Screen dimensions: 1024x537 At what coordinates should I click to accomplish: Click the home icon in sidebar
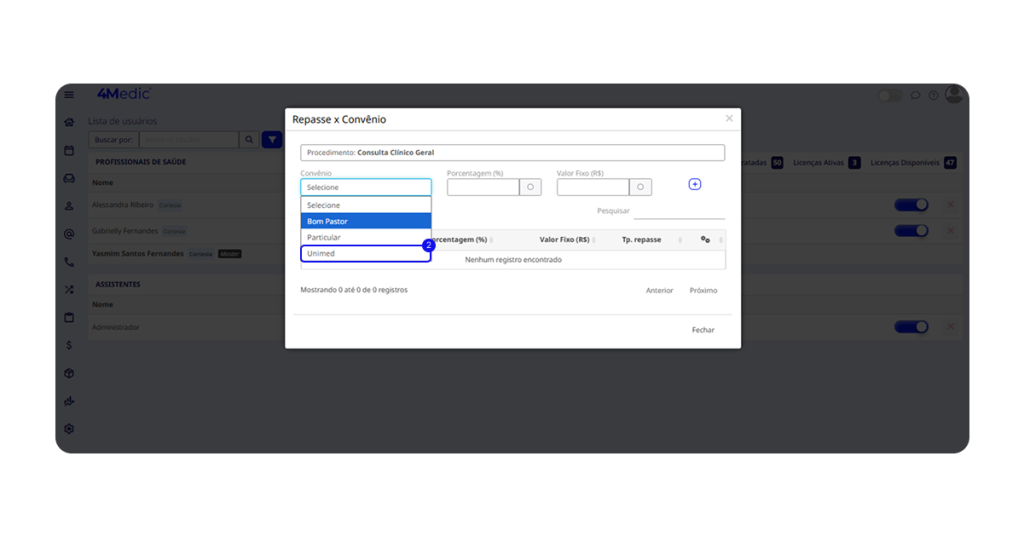tap(69, 122)
